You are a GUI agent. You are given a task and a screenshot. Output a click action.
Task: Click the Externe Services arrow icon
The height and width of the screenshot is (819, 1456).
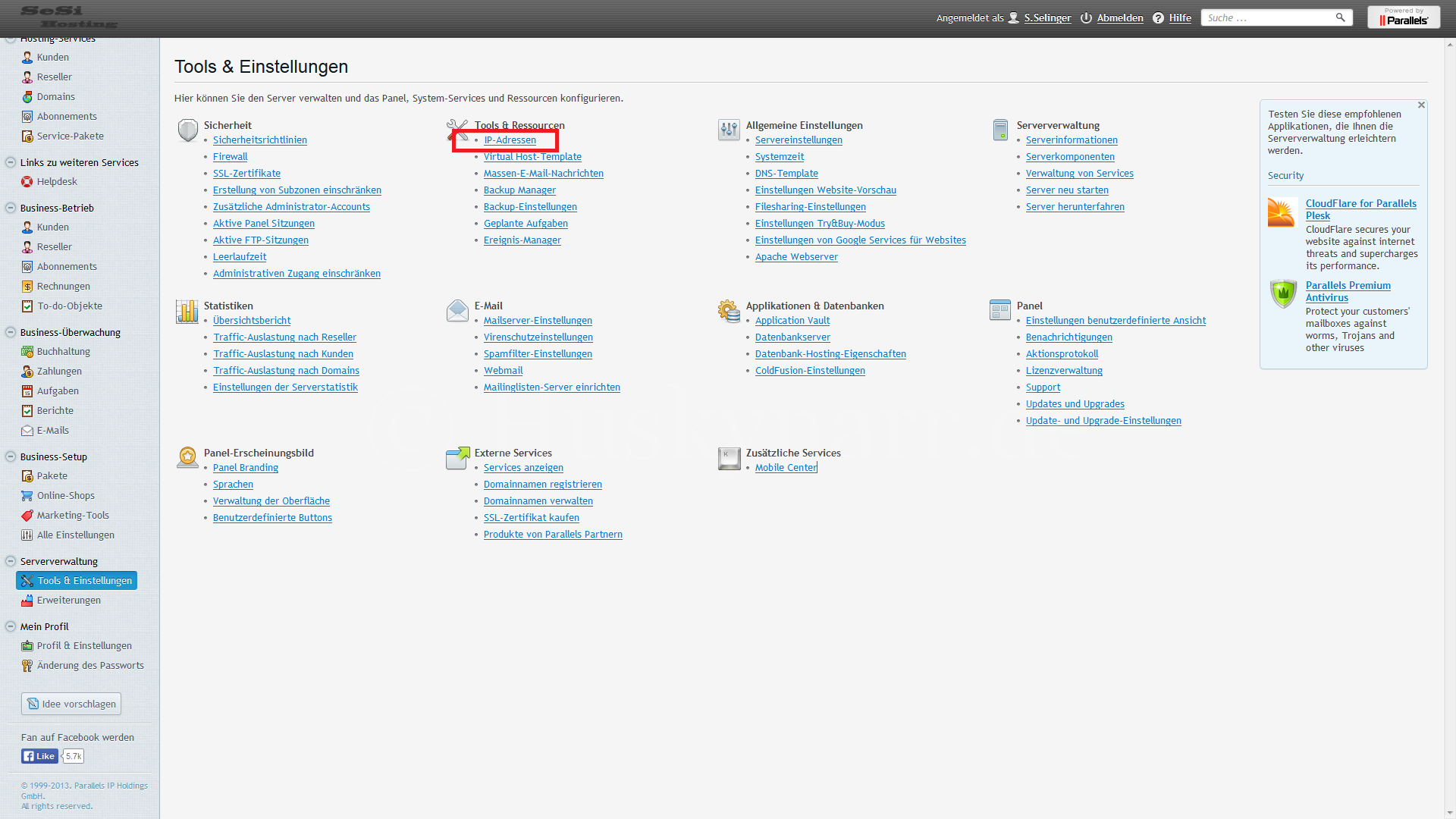(x=457, y=458)
